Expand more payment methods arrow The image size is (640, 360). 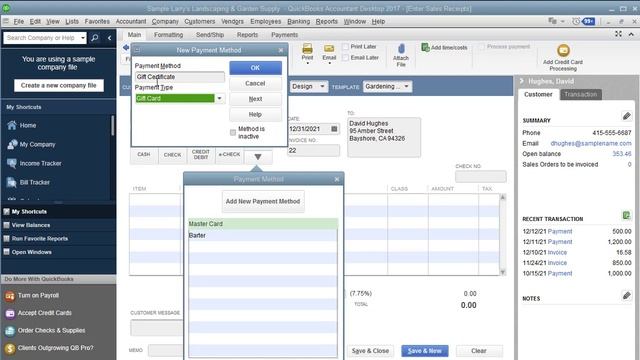click(x=258, y=157)
